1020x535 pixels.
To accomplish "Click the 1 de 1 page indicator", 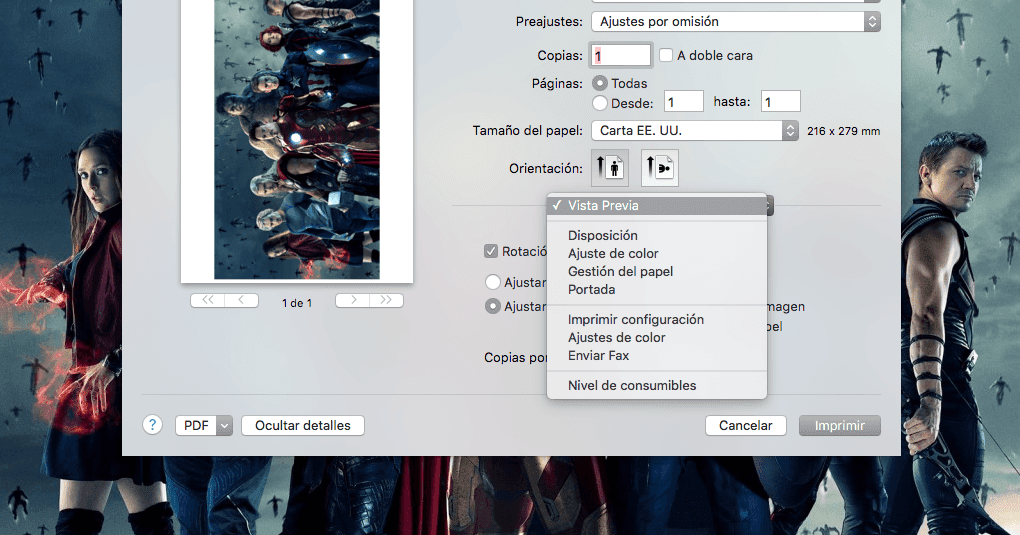I will 297,303.
